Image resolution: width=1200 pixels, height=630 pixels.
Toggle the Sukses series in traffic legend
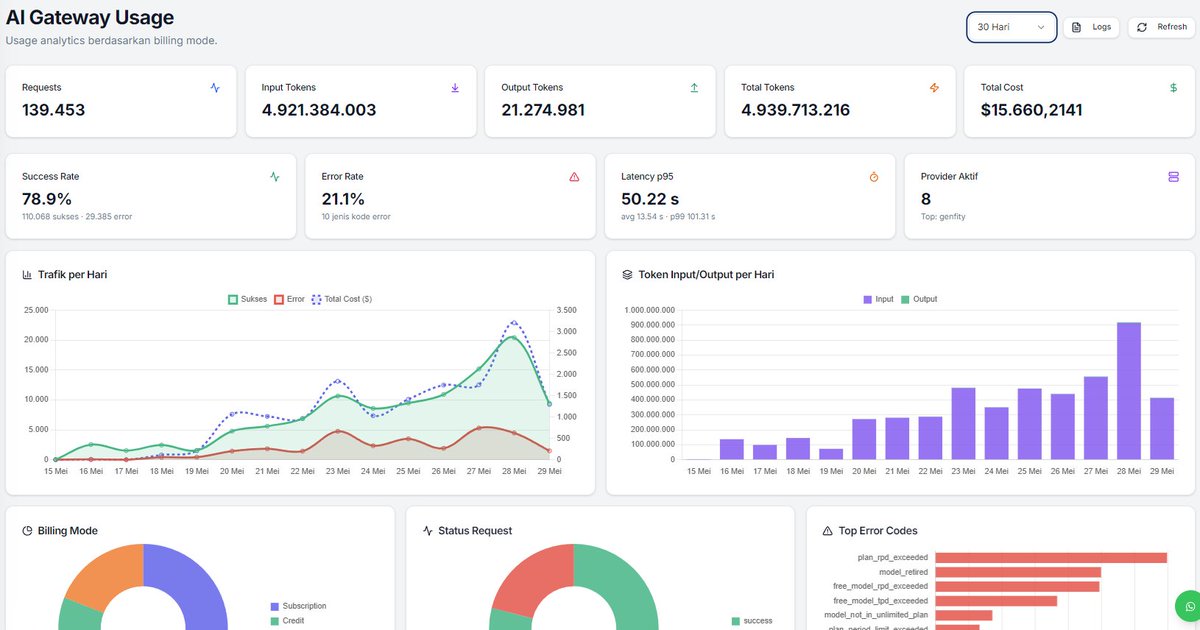click(x=248, y=299)
